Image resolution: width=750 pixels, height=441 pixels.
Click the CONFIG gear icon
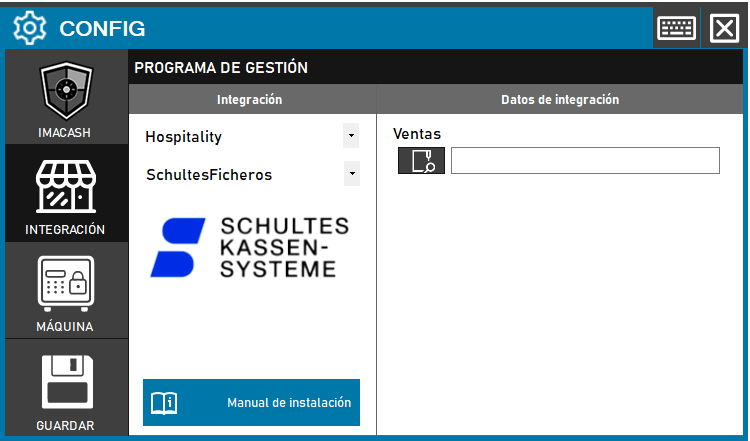tap(29, 28)
